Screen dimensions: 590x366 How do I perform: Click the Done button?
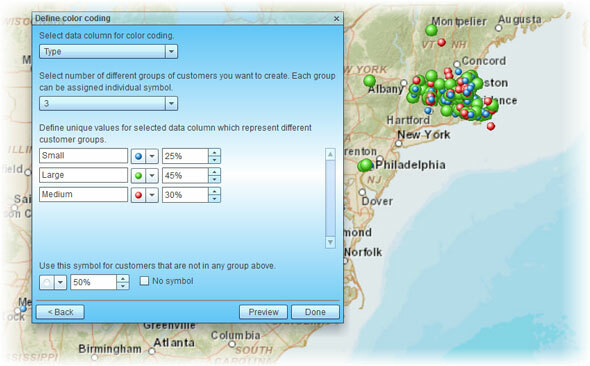pyautogui.click(x=315, y=312)
